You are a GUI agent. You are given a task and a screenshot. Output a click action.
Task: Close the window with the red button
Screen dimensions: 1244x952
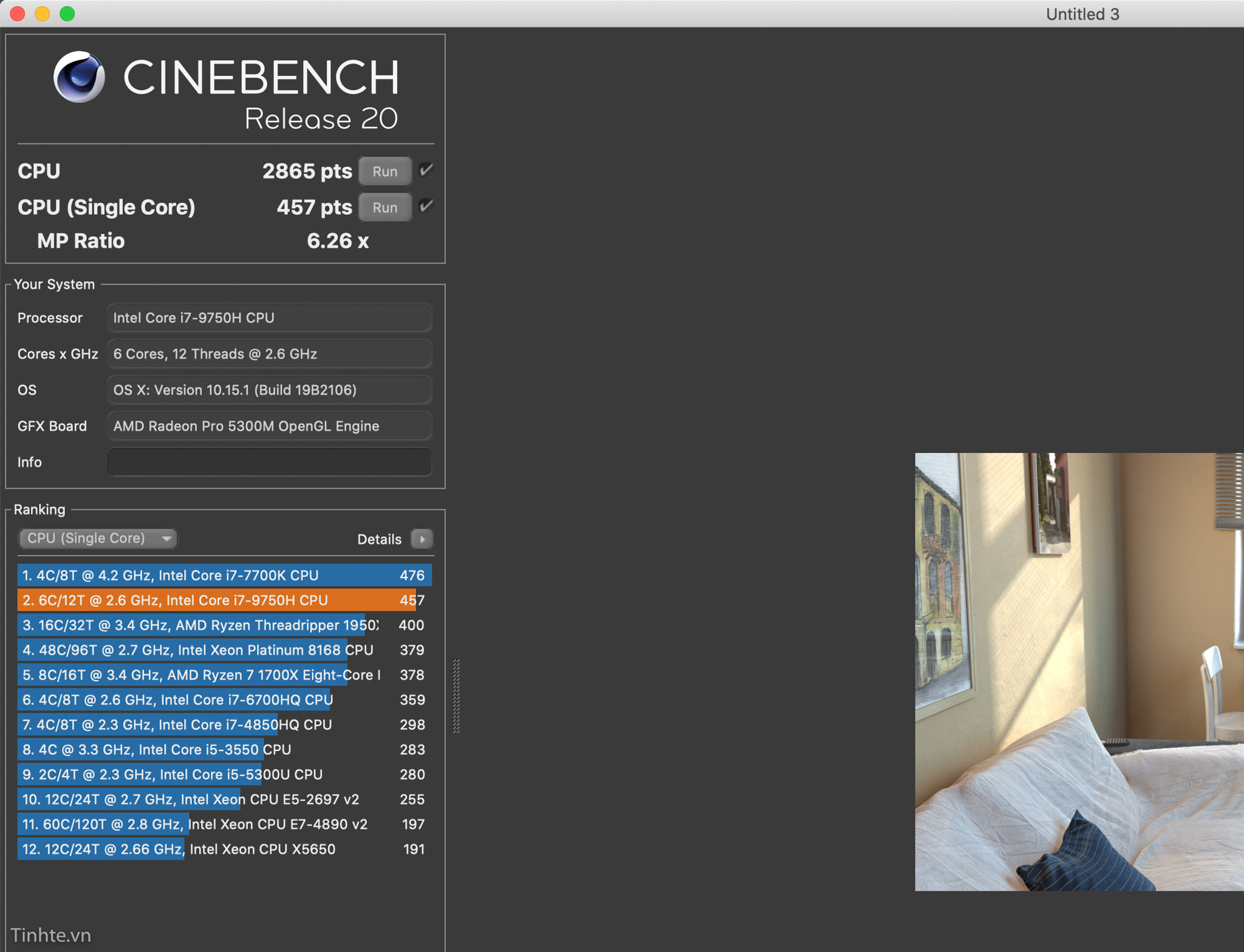click(18, 13)
